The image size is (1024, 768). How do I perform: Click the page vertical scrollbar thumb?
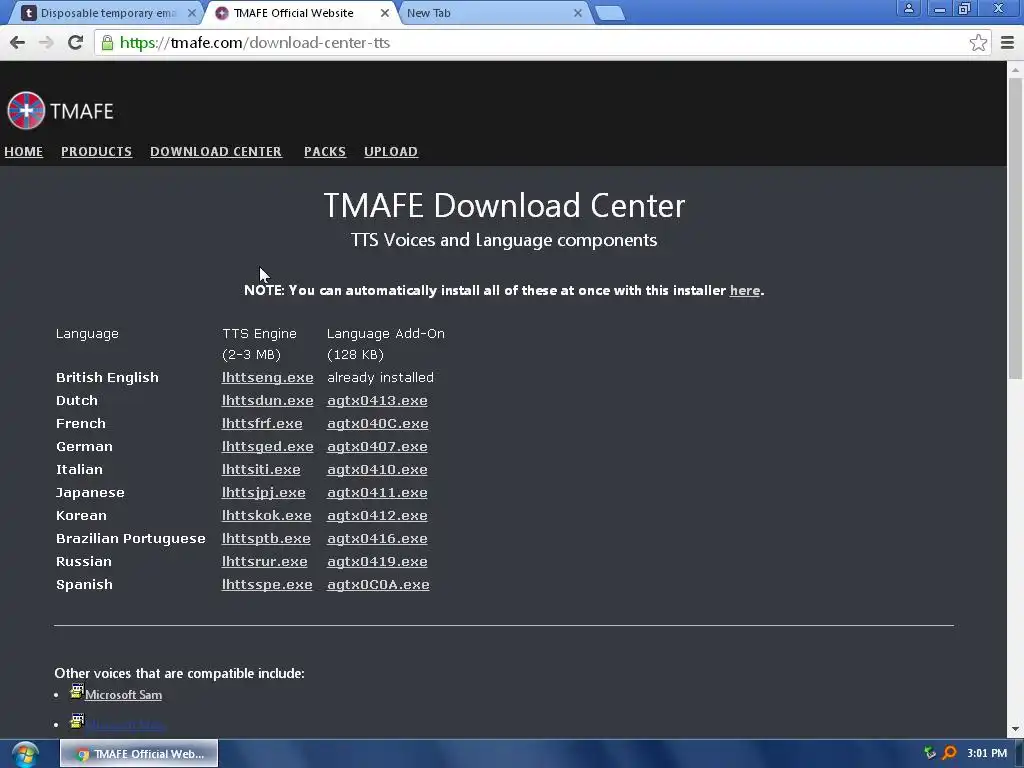point(1015,229)
